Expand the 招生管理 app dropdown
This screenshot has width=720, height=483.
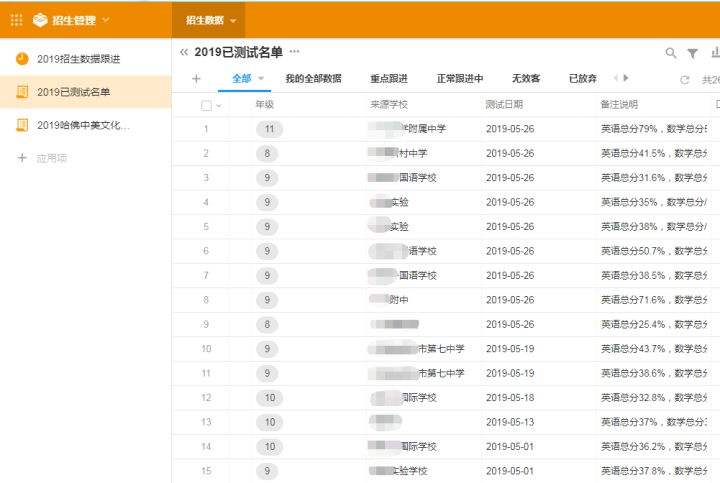click(106, 20)
